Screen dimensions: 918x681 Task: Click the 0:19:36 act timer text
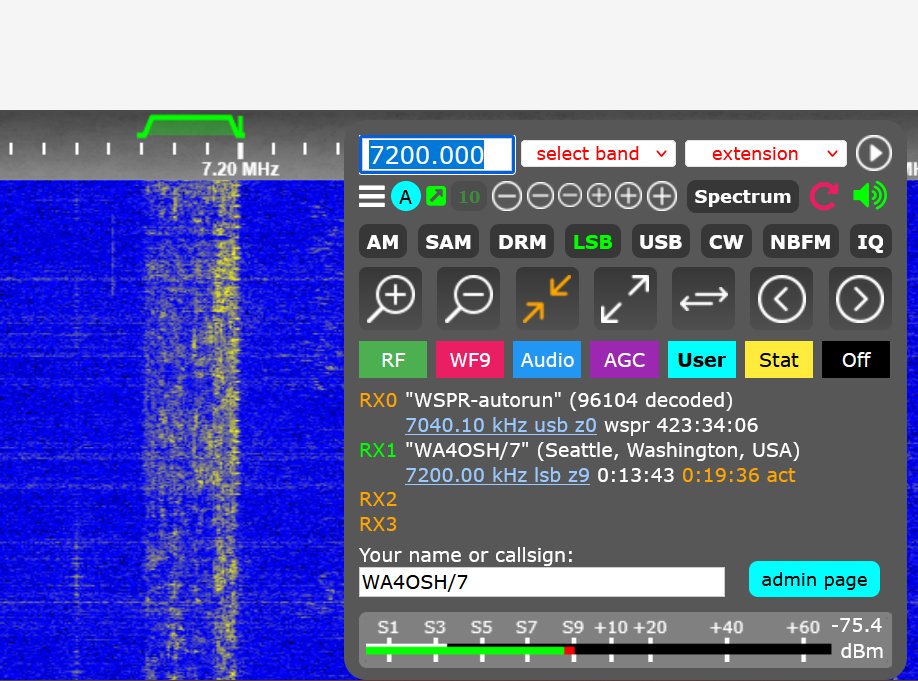pyautogui.click(x=739, y=475)
